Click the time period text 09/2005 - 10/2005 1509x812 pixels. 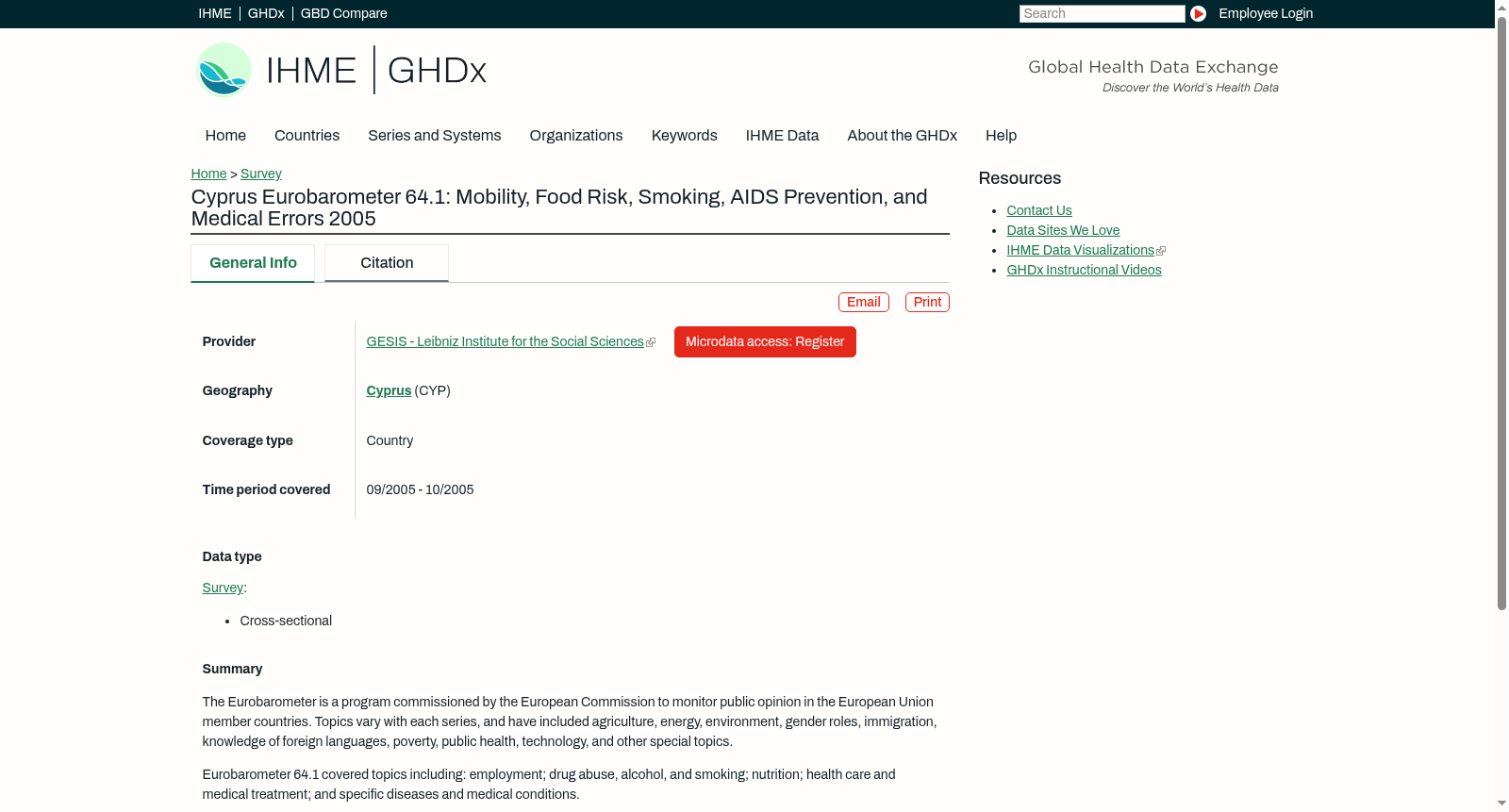tap(421, 489)
